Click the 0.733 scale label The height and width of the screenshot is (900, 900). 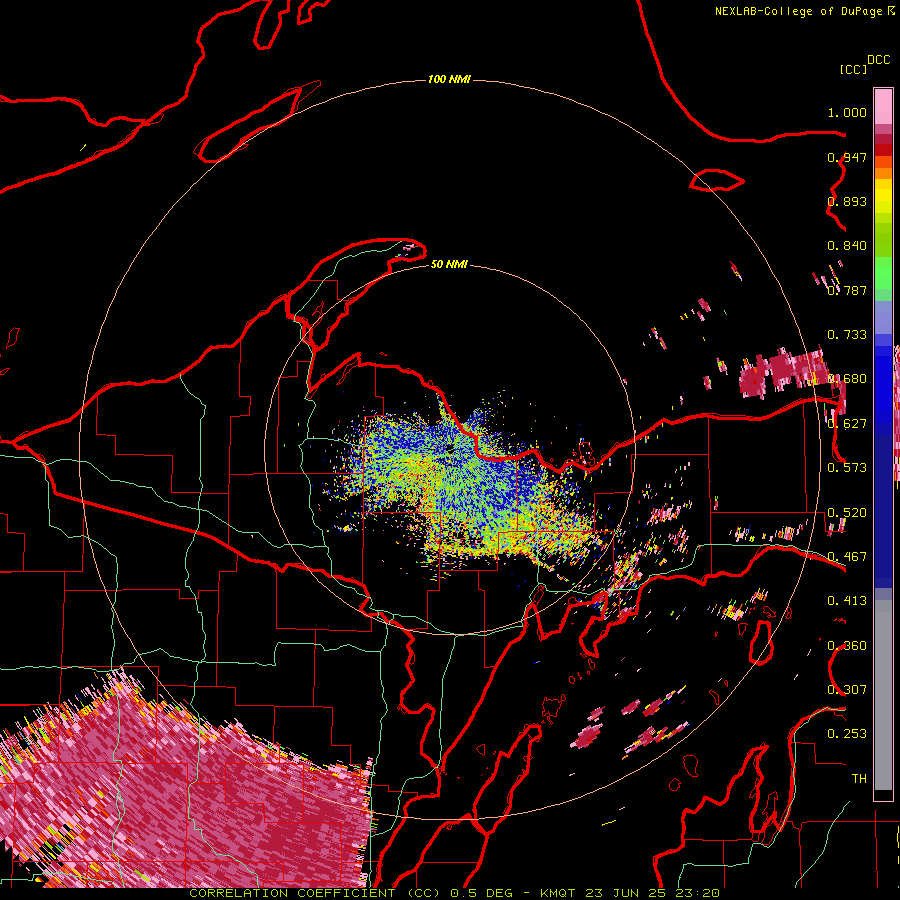847,335
